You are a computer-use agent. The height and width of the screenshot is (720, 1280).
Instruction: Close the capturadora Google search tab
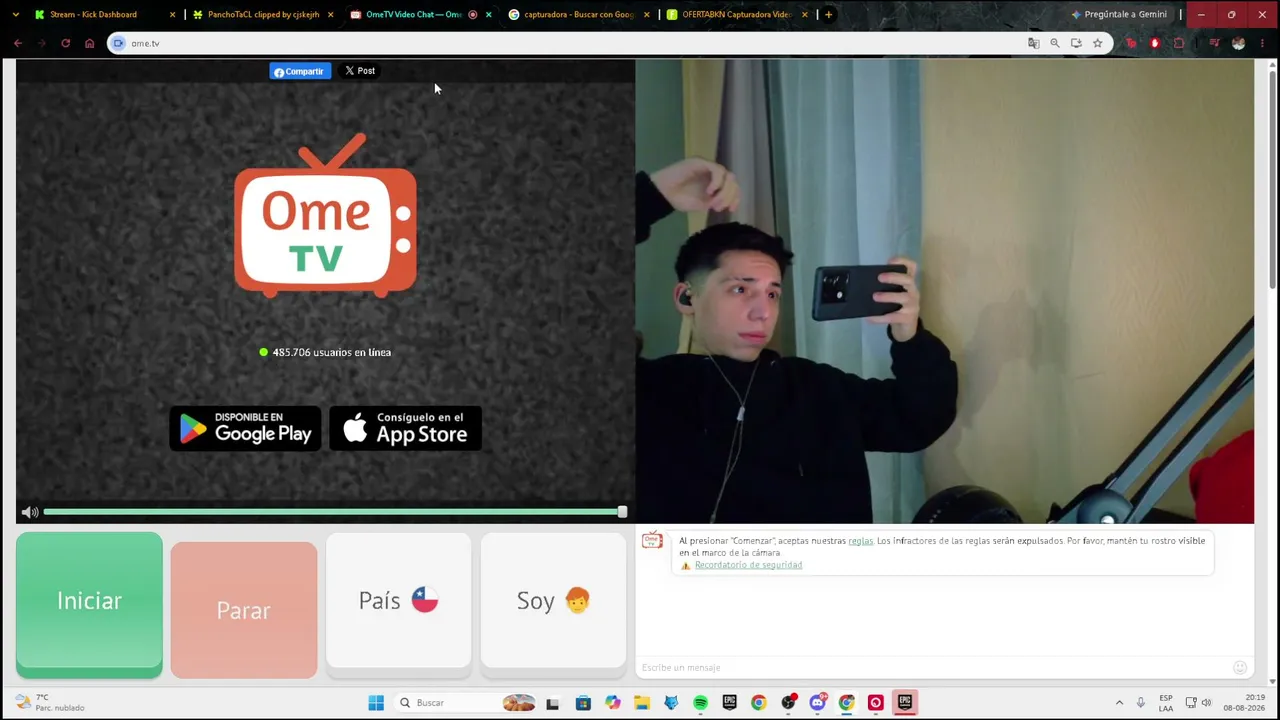[x=646, y=15]
